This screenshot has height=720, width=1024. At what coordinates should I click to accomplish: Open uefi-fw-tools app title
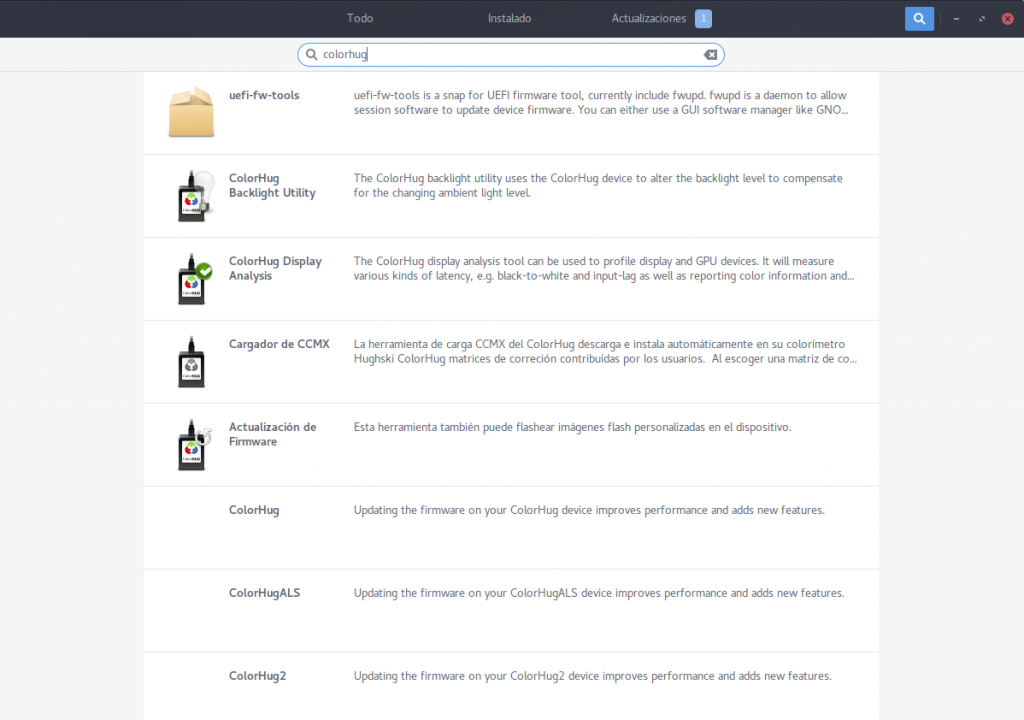264,95
